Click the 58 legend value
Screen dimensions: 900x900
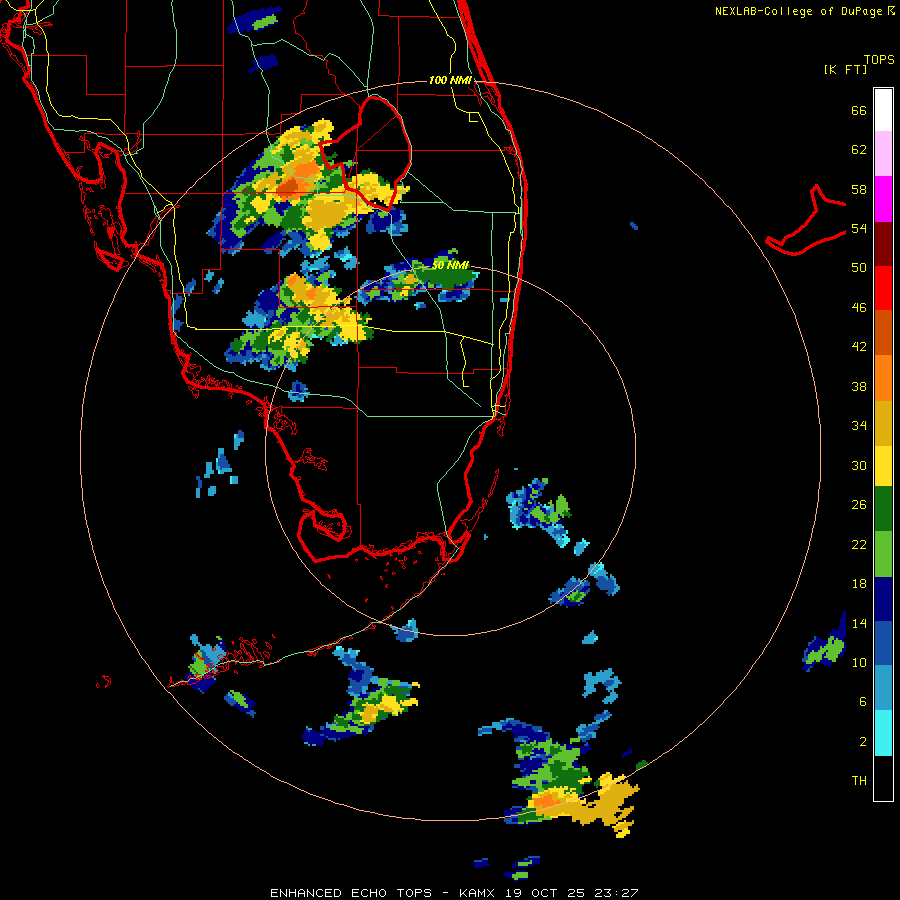[859, 189]
